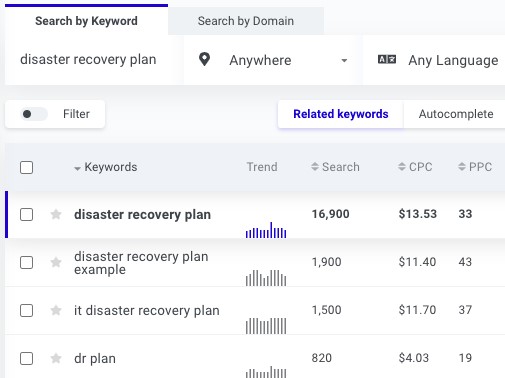Favorite the 'it disaster recovery plan' row
The height and width of the screenshot is (378, 505).
[56, 310]
